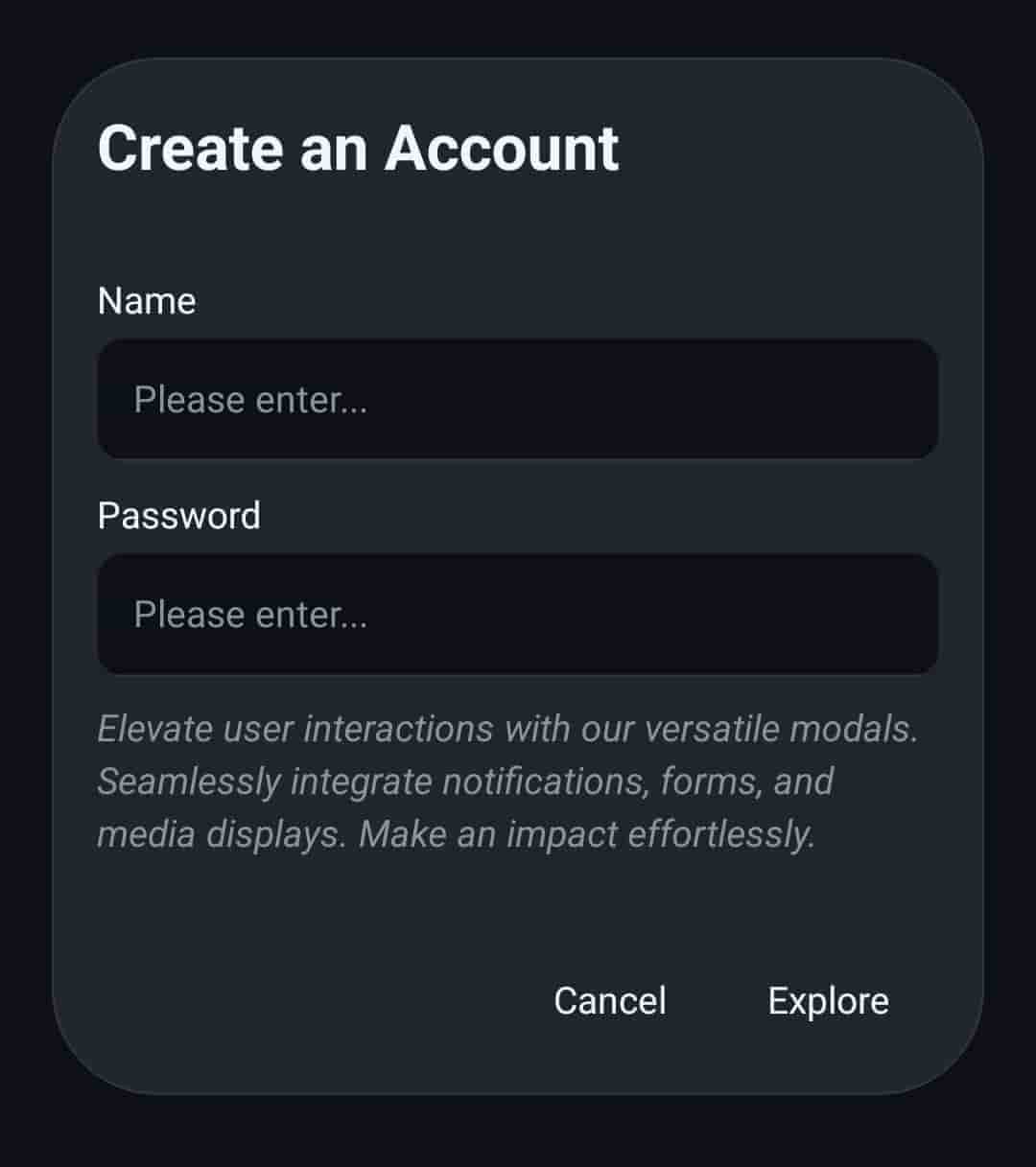1036x1167 pixels.
Task: Click the Name input field
Action: pyautogui.click(x=518, y=399)
